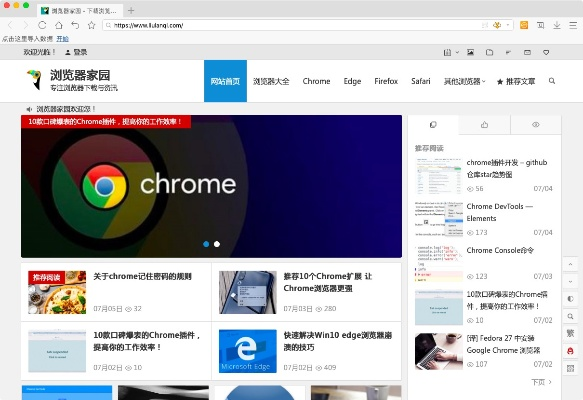Click the yellow leaf icon in address bar
The width and height of the screenshot is (583, 400).
(497, 25)
